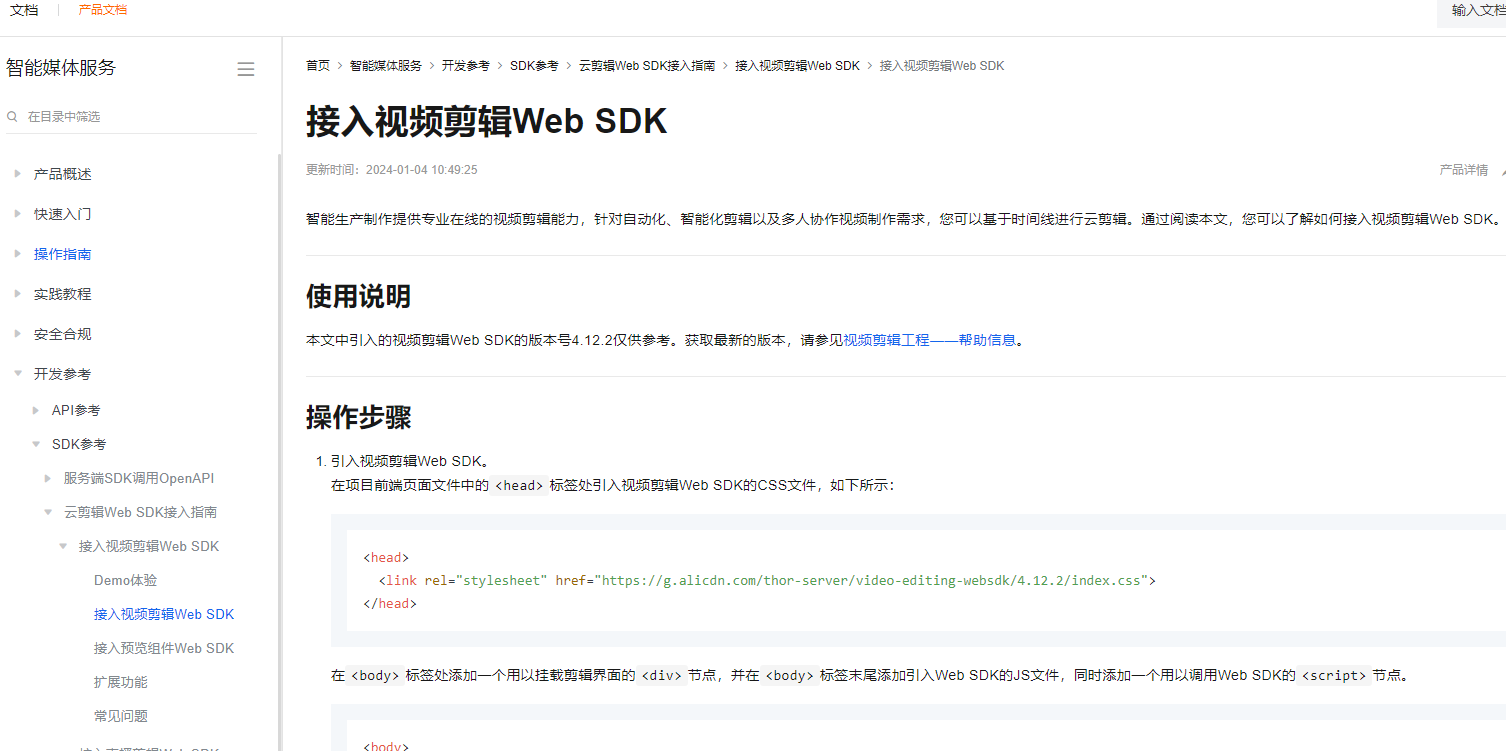Click the step text 引入视频剪辑Web SDK。

click(410, 461)
